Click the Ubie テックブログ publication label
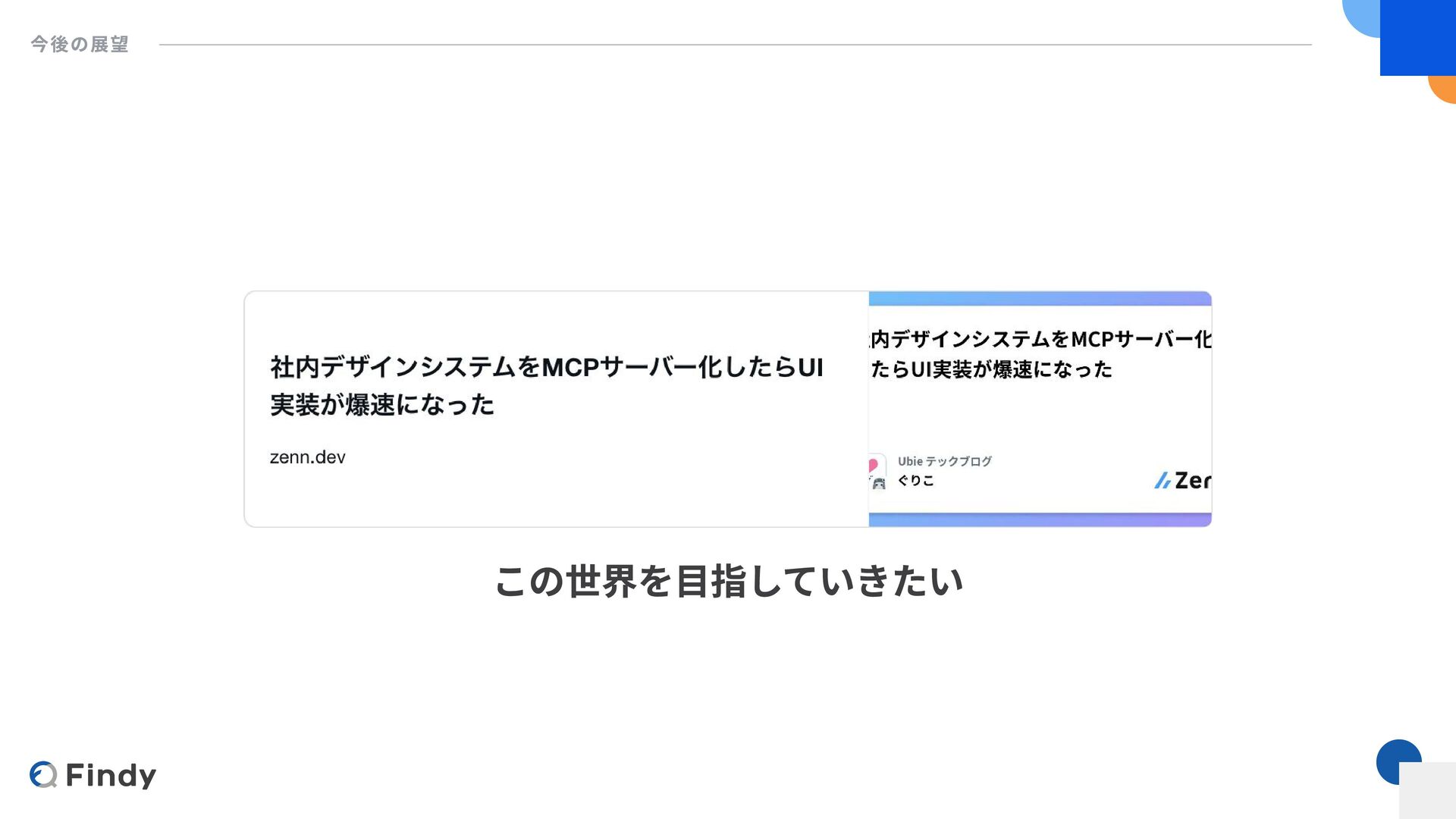Viewport: 1456px width, 819px height. click(x=944, y=461)
